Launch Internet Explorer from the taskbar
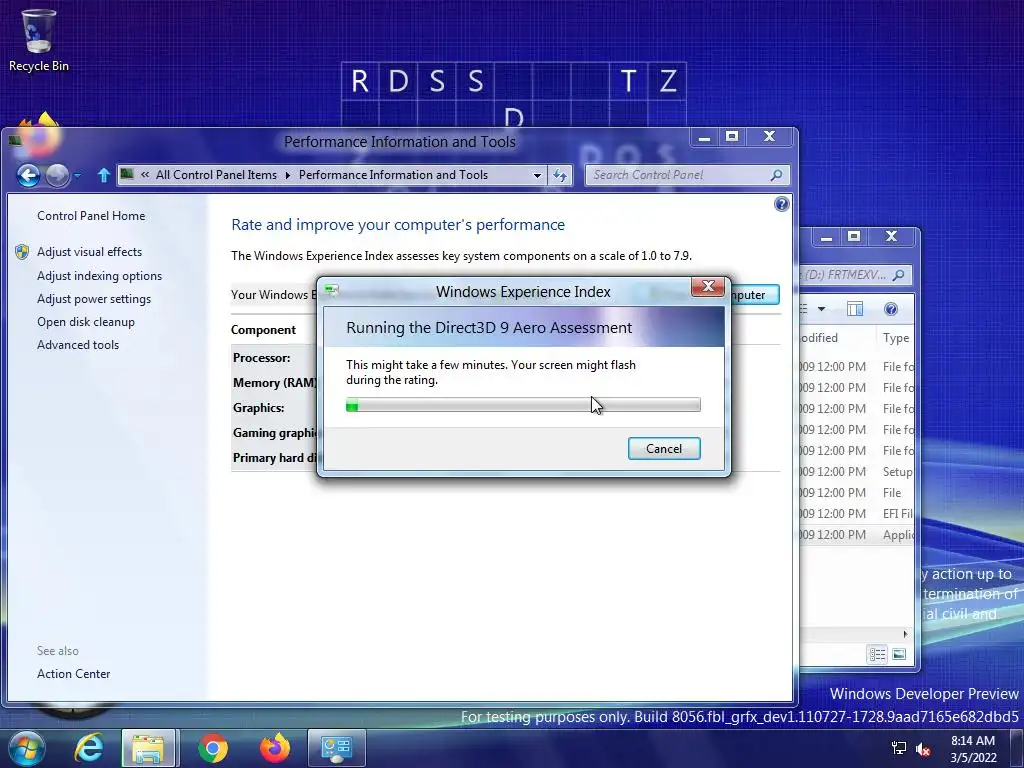 coord(89,748)
